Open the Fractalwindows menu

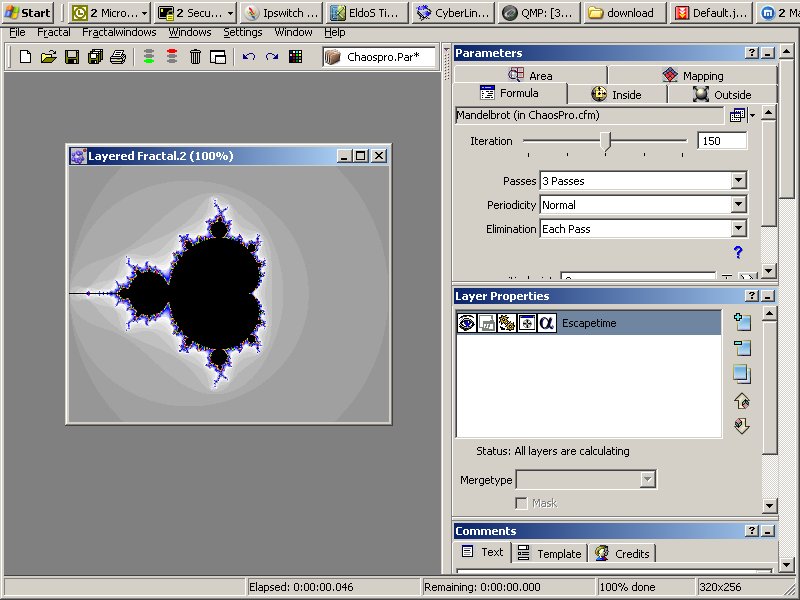tap(118, 32)
